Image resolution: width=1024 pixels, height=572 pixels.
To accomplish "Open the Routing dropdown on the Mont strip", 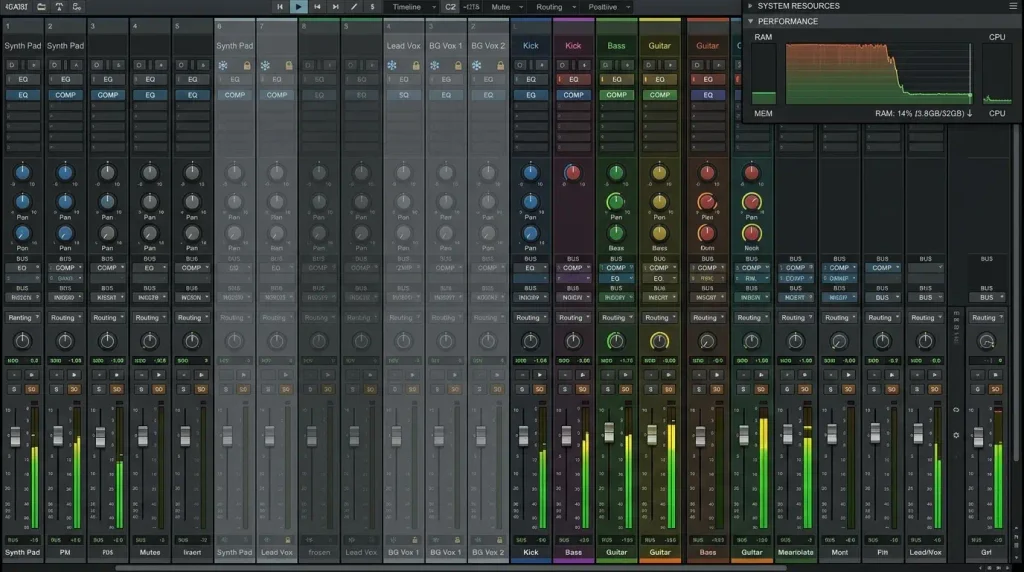I will coord(839,318).
